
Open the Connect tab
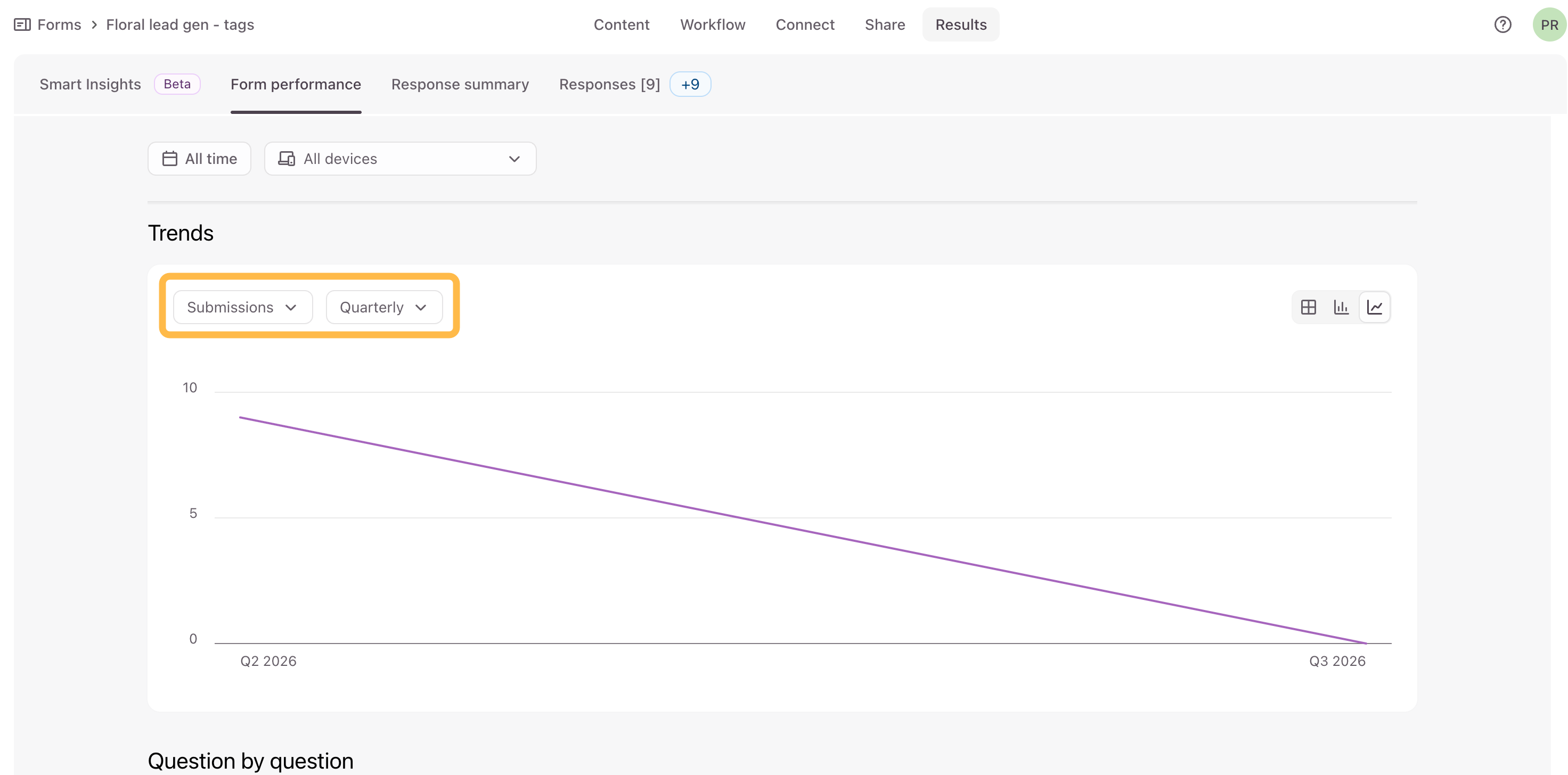click(x=805, y=25)
